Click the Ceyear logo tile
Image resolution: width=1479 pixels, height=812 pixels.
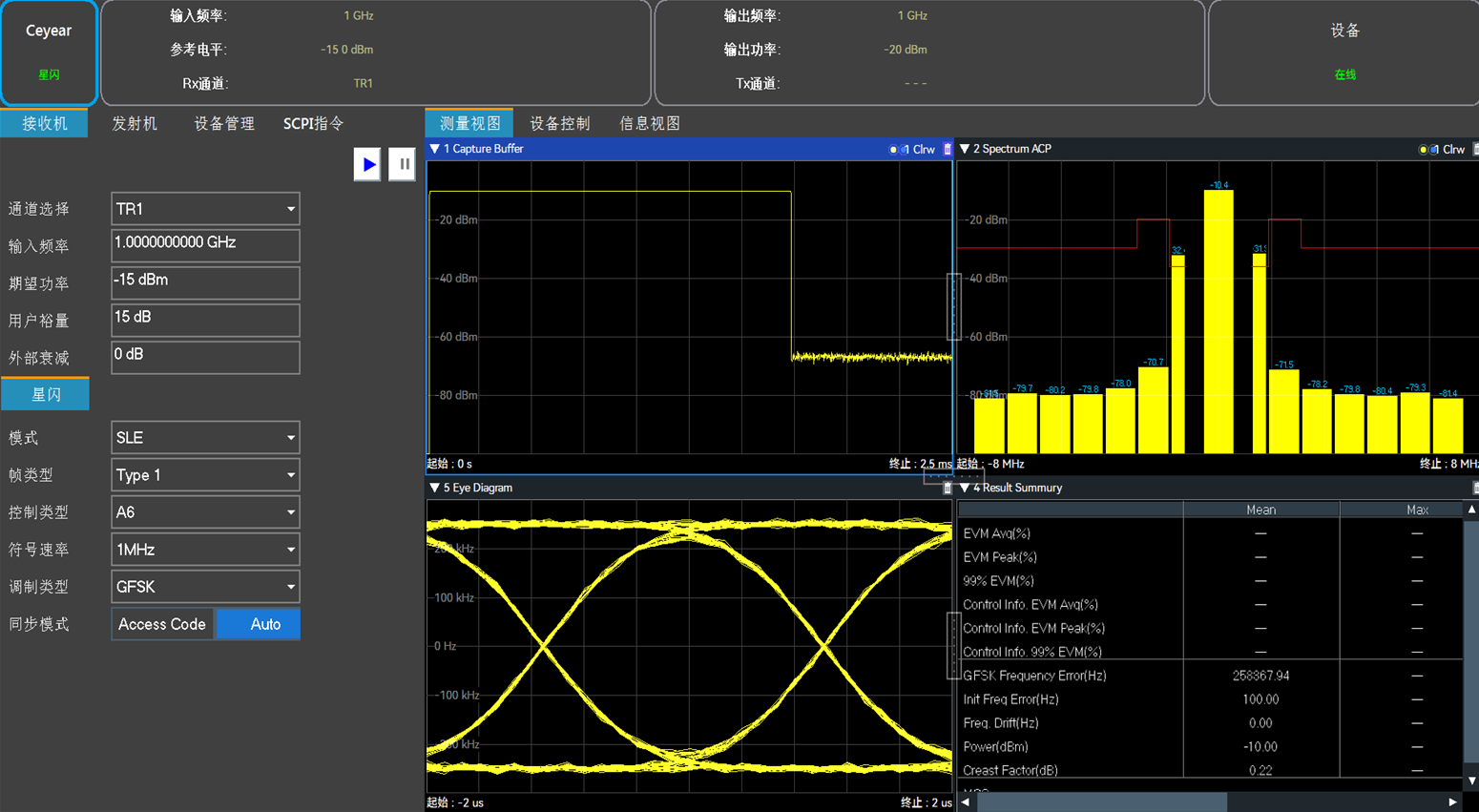point(49,52)
